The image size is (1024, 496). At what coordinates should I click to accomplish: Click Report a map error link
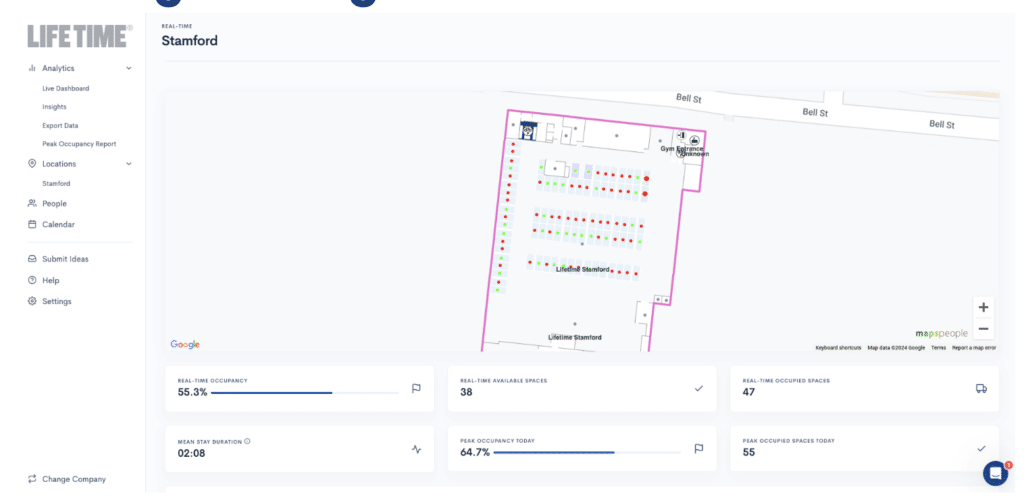[x=973, y=347]
